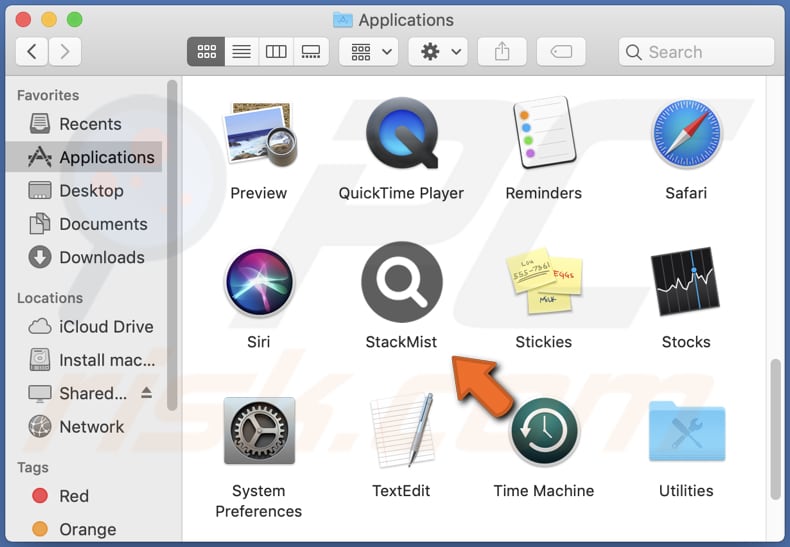This screenshot has width=790, height=547.
Task: Select the StackMist magnifier icon
Action: click(402, 282)
